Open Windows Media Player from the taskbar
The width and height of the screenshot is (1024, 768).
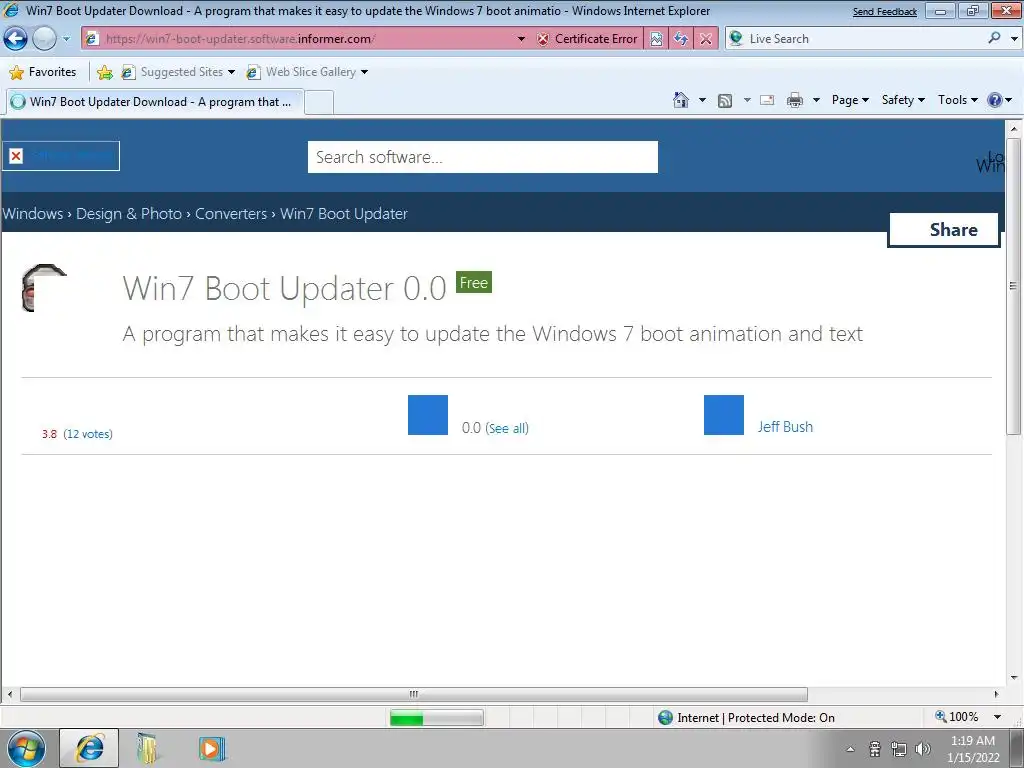(x=212, y=748)
